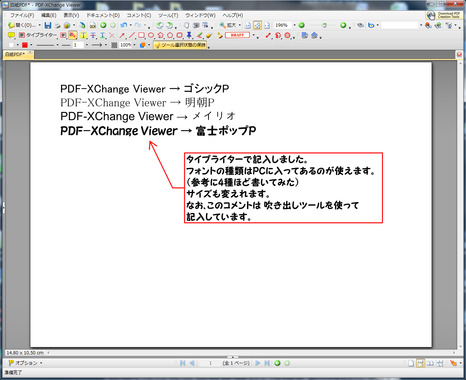This screenshot has width=466, height=380.
Task: Click the Save floppy disk icon
Action: [x=48, y=25]
